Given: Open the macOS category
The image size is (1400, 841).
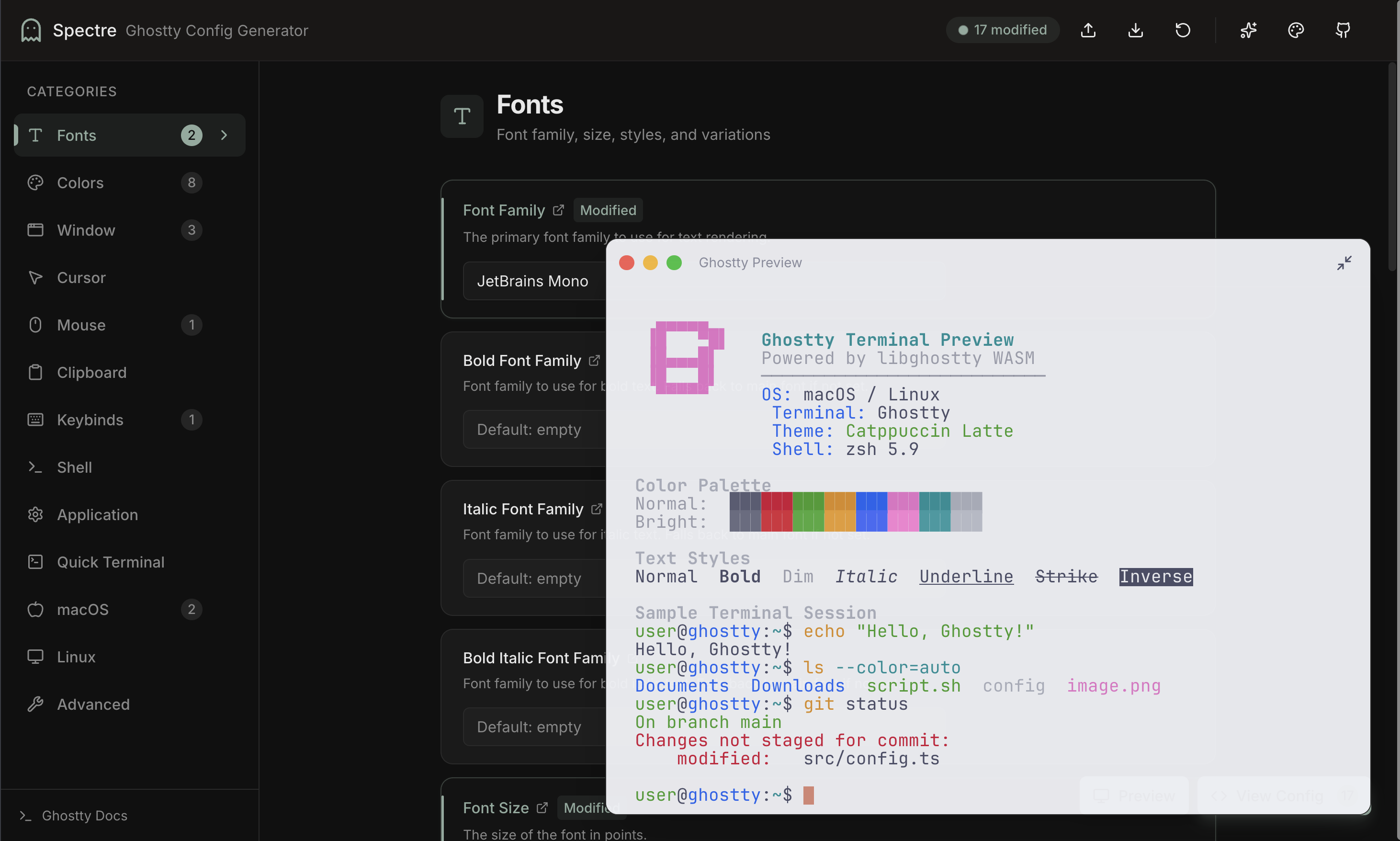Looking at the screenshot, I should (129, 609).
